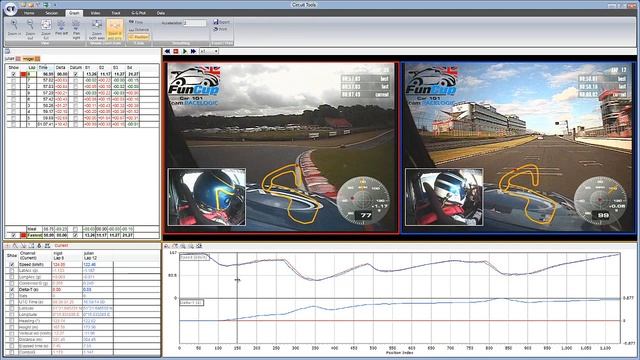Choose Zoom both axes mode
The height and width of the screenshot is (360, 640).
[x=97, y=29]
